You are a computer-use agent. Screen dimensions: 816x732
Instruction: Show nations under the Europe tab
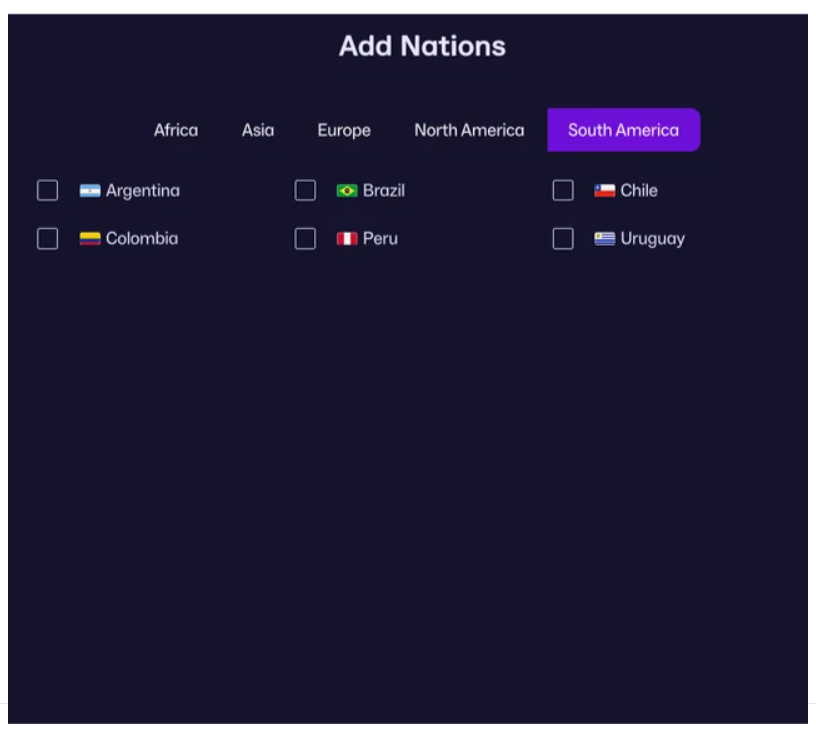[x=344, y=130]
